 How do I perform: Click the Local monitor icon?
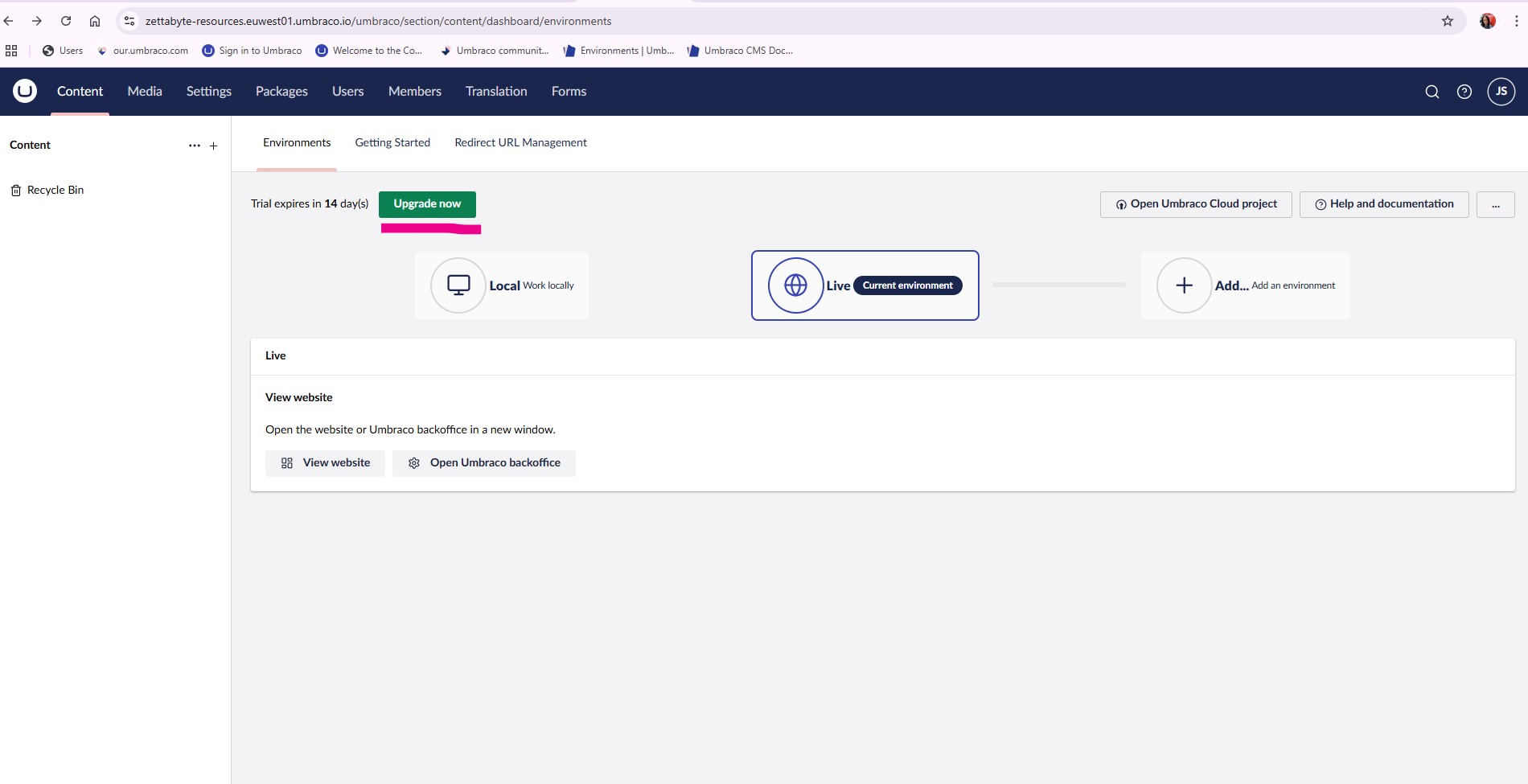click(x=458, y=285)
